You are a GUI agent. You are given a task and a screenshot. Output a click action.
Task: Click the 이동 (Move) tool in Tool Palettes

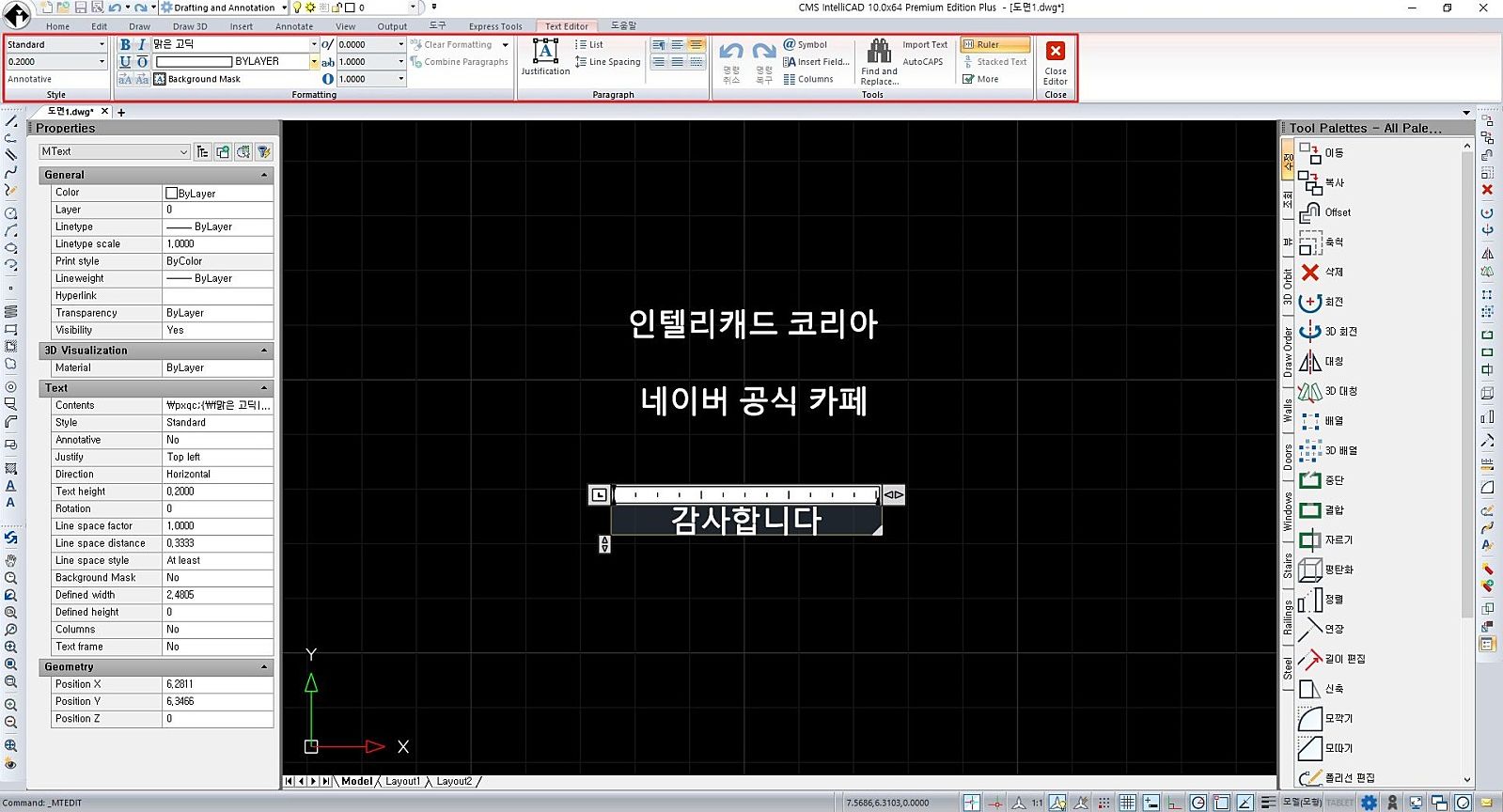1322,152
